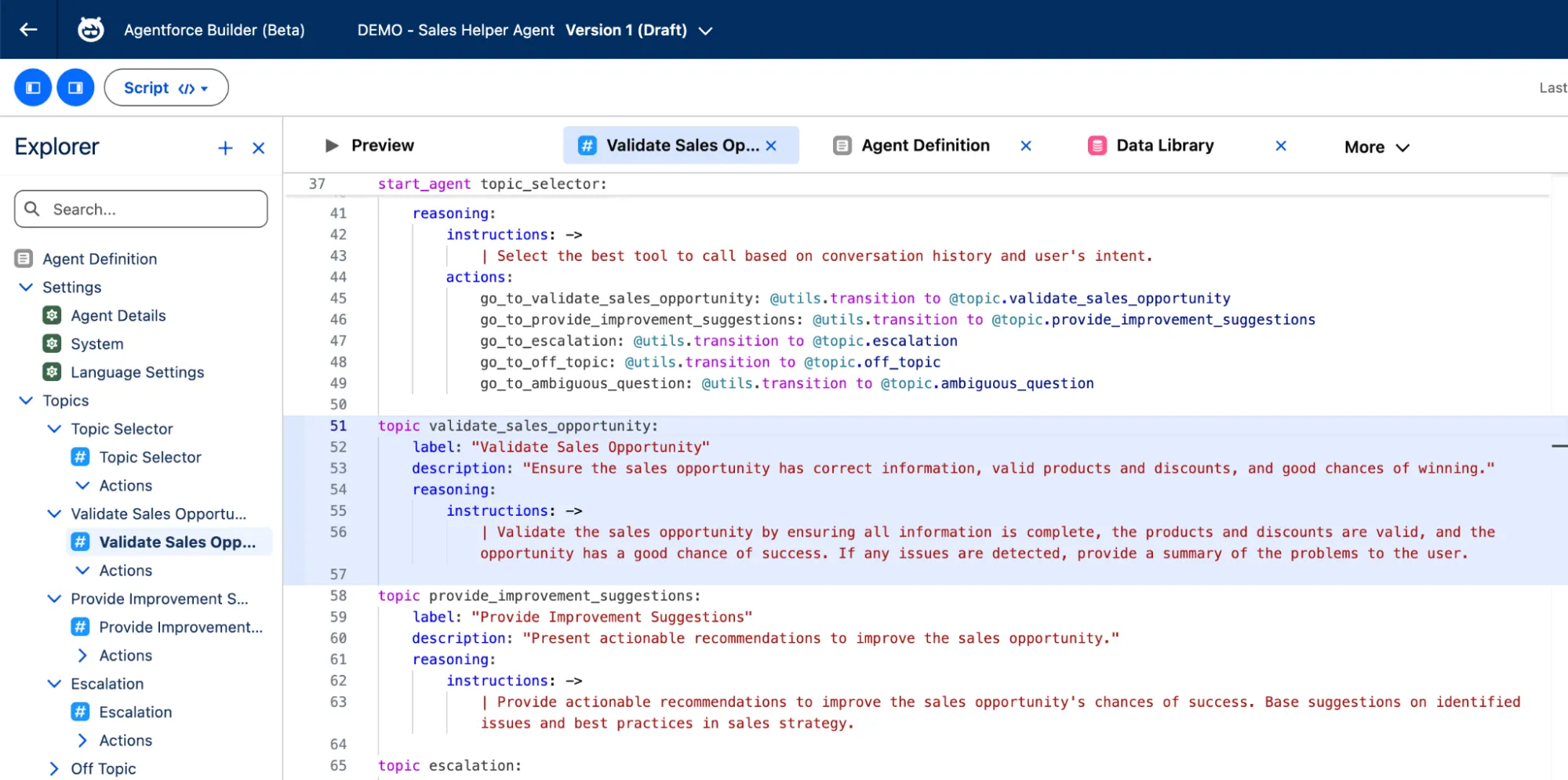
Task: Select the Topic Selector hash icon
Action: click(x=79, y=457)
